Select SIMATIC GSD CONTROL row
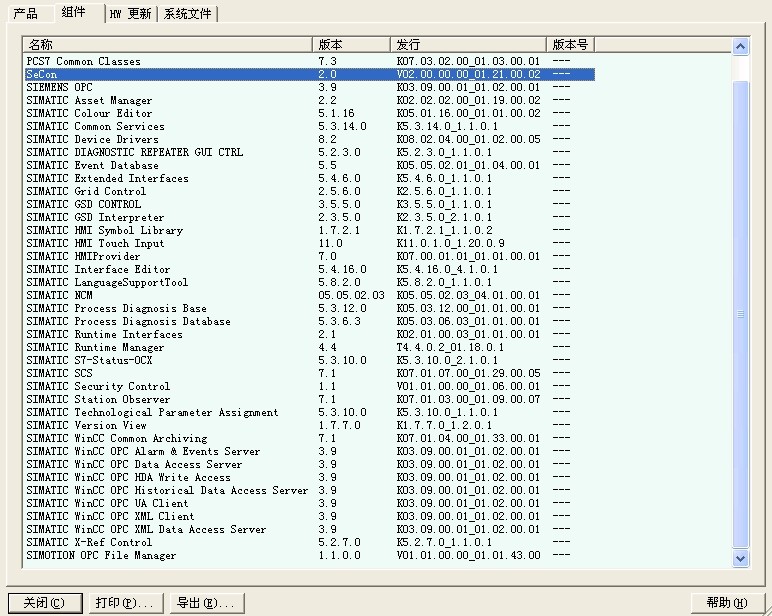The image size is (772, 616). click(310, 204)
